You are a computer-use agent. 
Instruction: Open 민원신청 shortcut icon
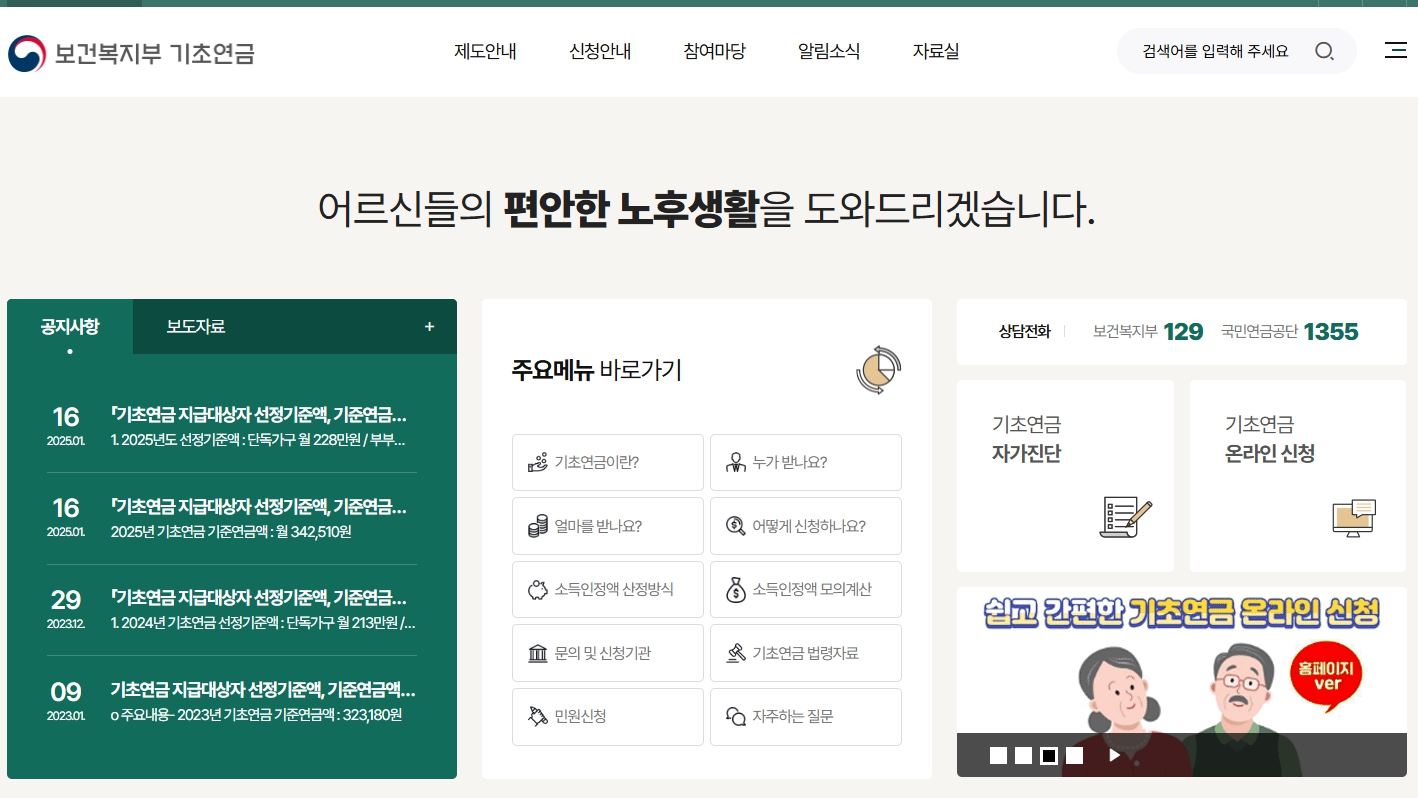click(x=538, y=716)
